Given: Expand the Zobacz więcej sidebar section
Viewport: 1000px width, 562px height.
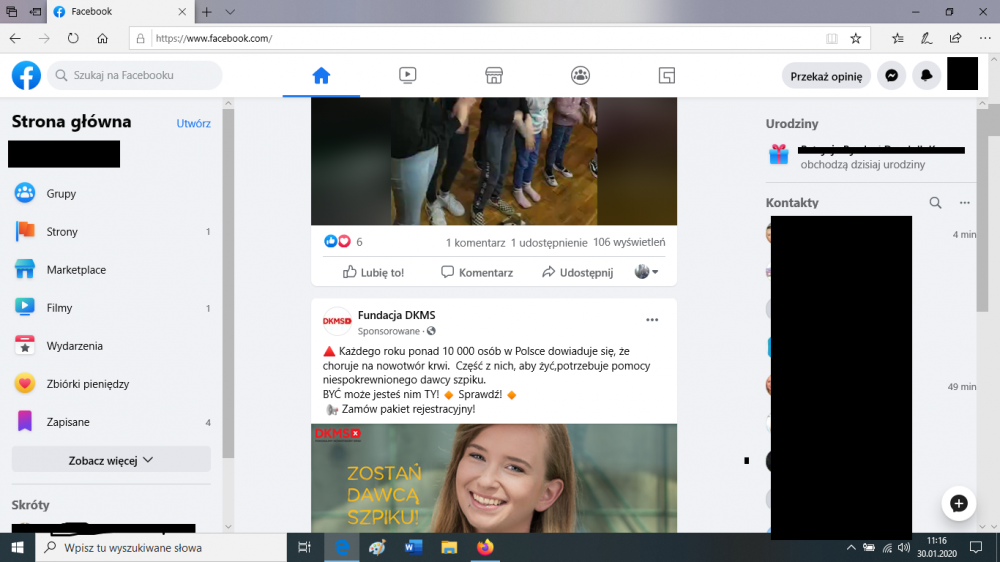Looking at the screenshot, I should coord(111,460).
